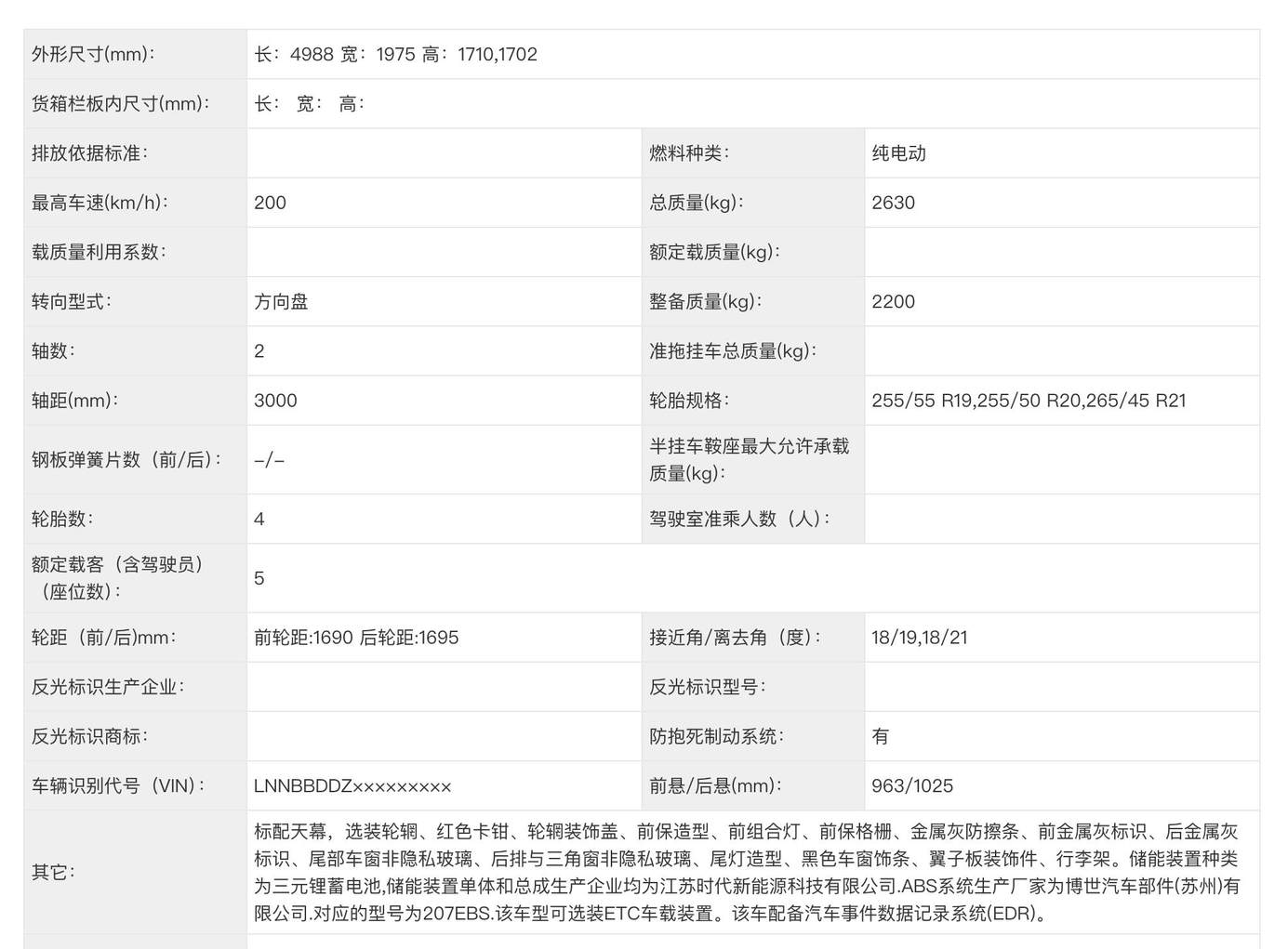Click the 轴距 value 3000
This screenshot has height=949, width=1288.
coord(275,401)
